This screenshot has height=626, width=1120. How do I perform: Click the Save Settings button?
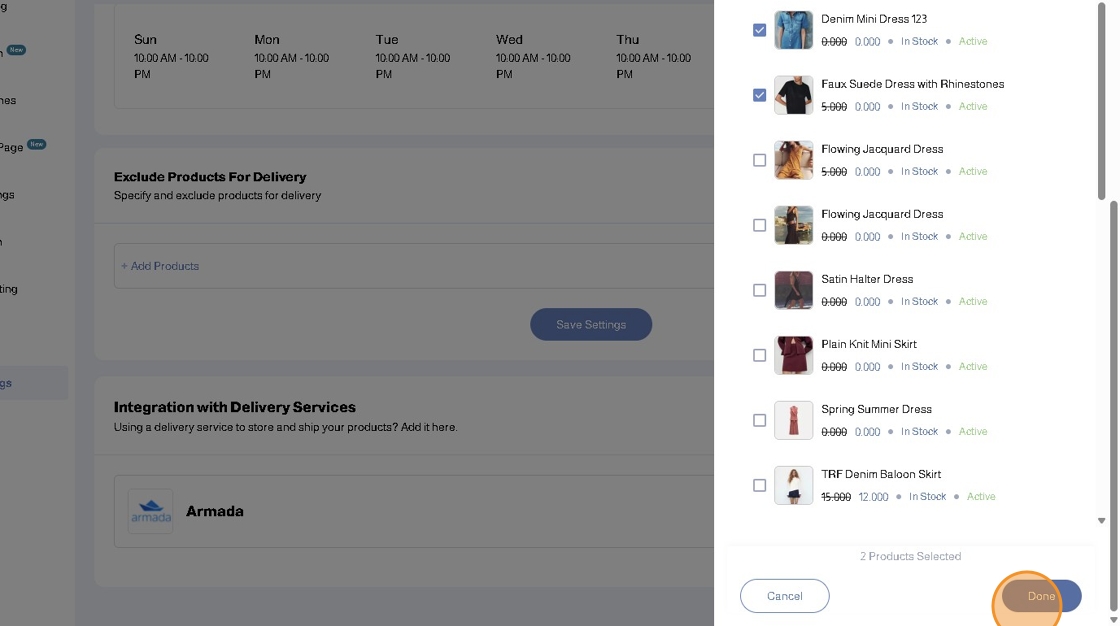click(x=590, y=324)
